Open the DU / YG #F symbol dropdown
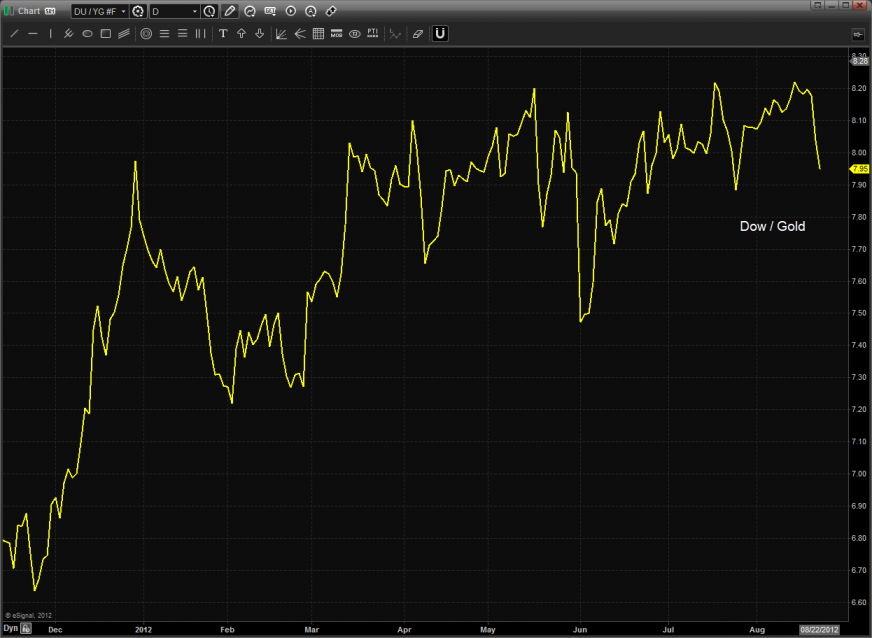 (x=100, y=11)
